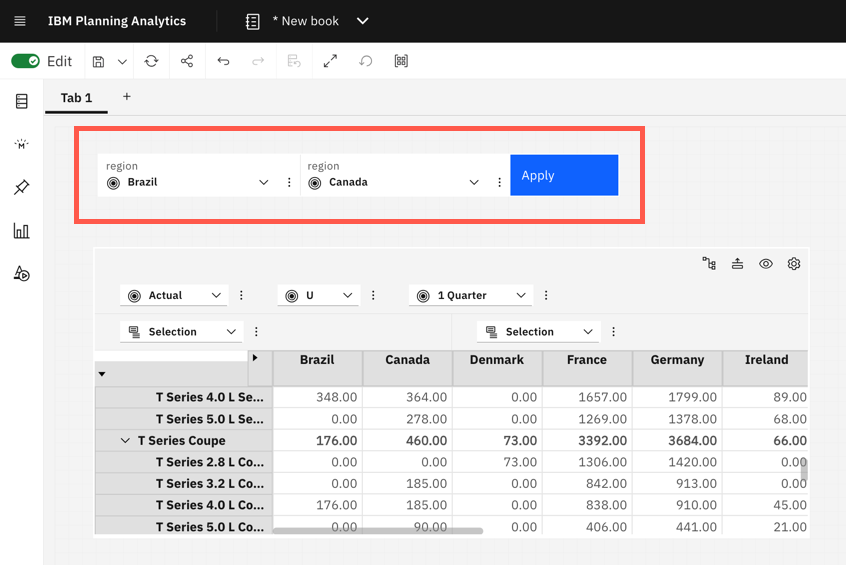Screen dimensions: 846x565
Task: Click the full screen expand icon
Action: coord(330,61)
